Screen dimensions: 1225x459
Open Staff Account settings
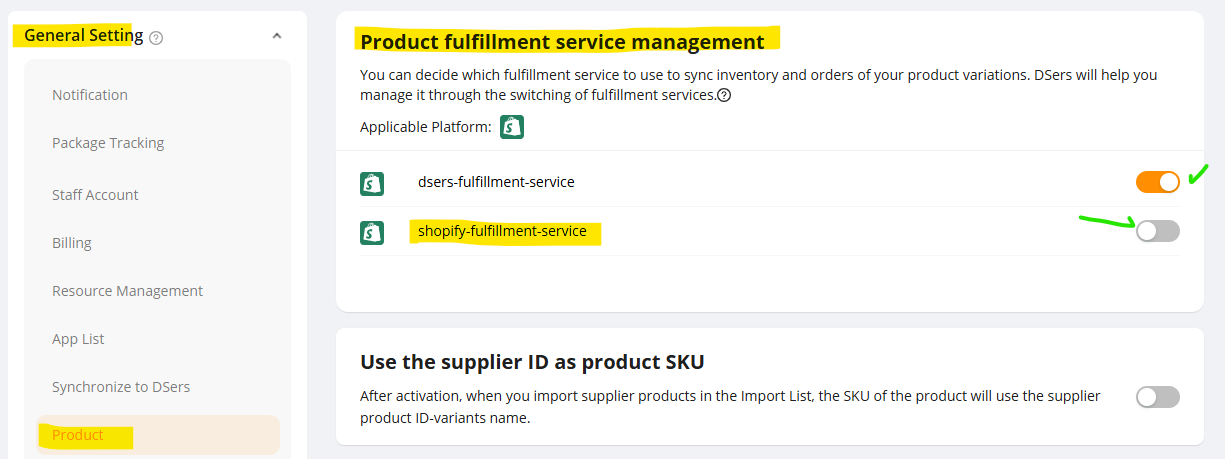pos(95,195)
